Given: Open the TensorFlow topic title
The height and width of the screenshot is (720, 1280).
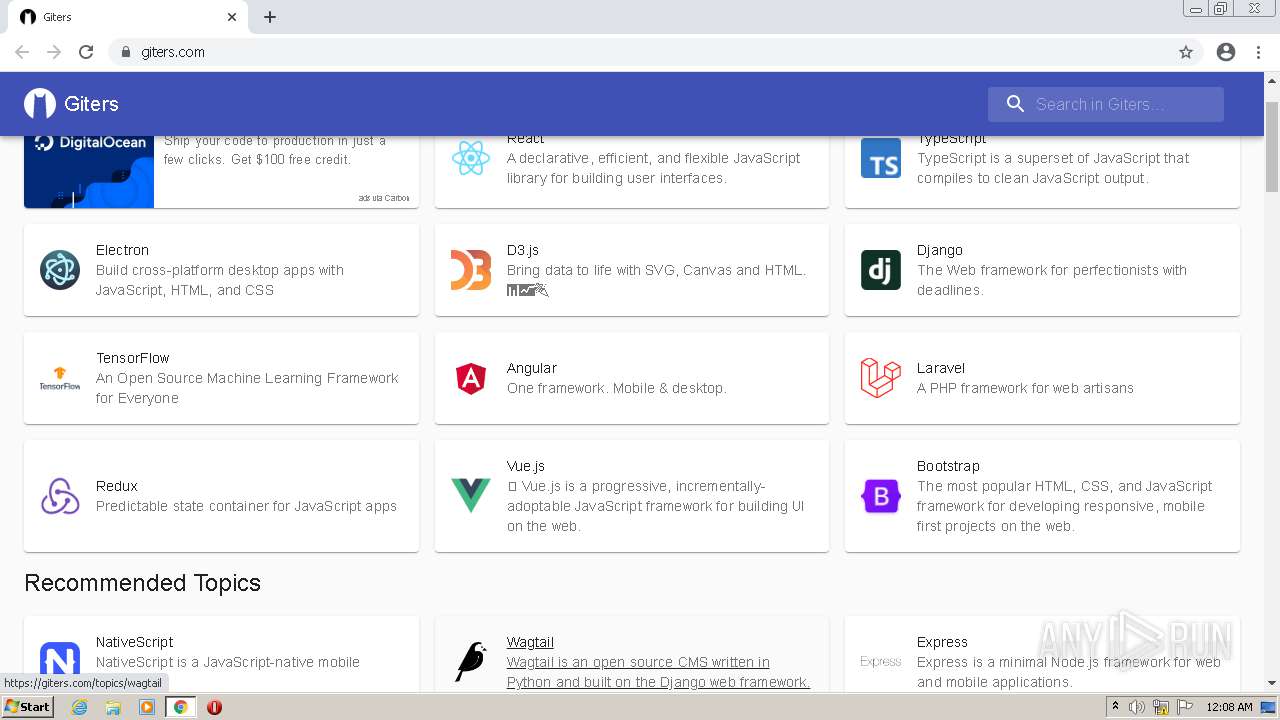Looking at the screenshot, I should click(133, 358).
